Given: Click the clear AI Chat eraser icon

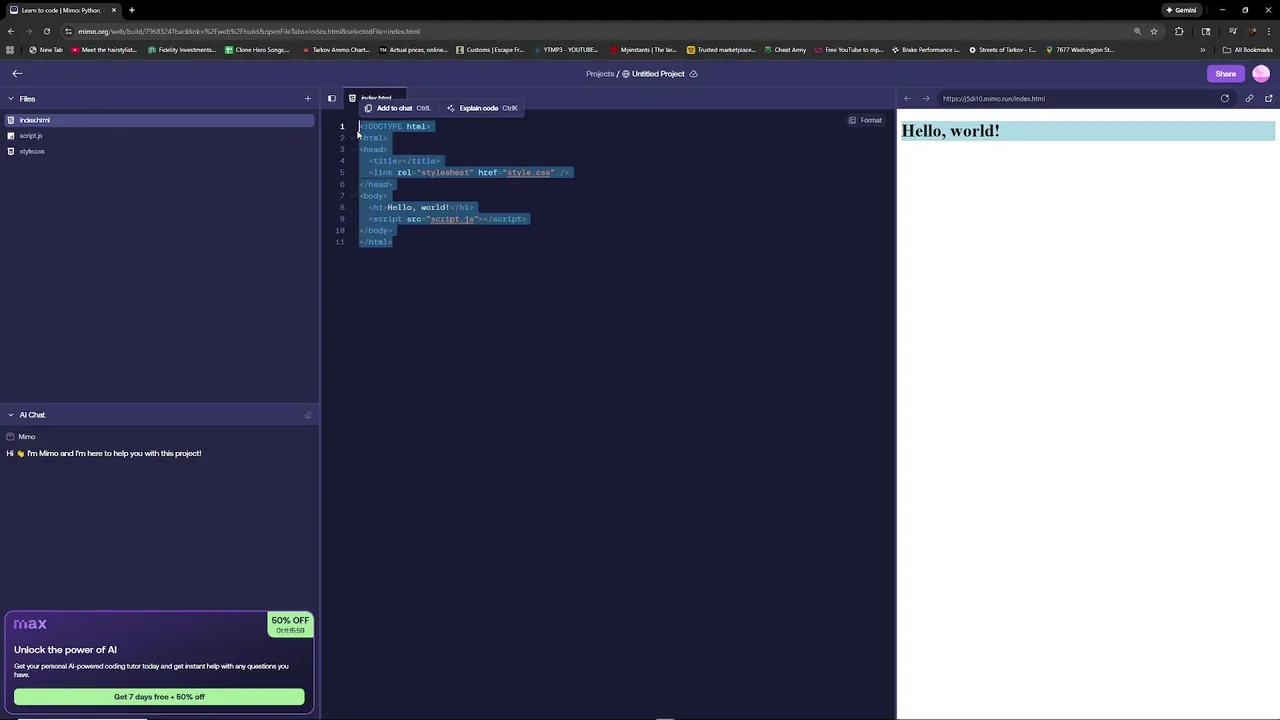Looking at the screenshot, I should click(308, 415).
